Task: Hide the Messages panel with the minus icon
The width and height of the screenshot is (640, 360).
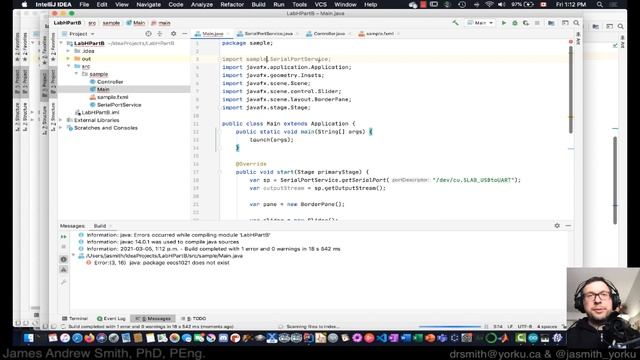Action: 568,226
